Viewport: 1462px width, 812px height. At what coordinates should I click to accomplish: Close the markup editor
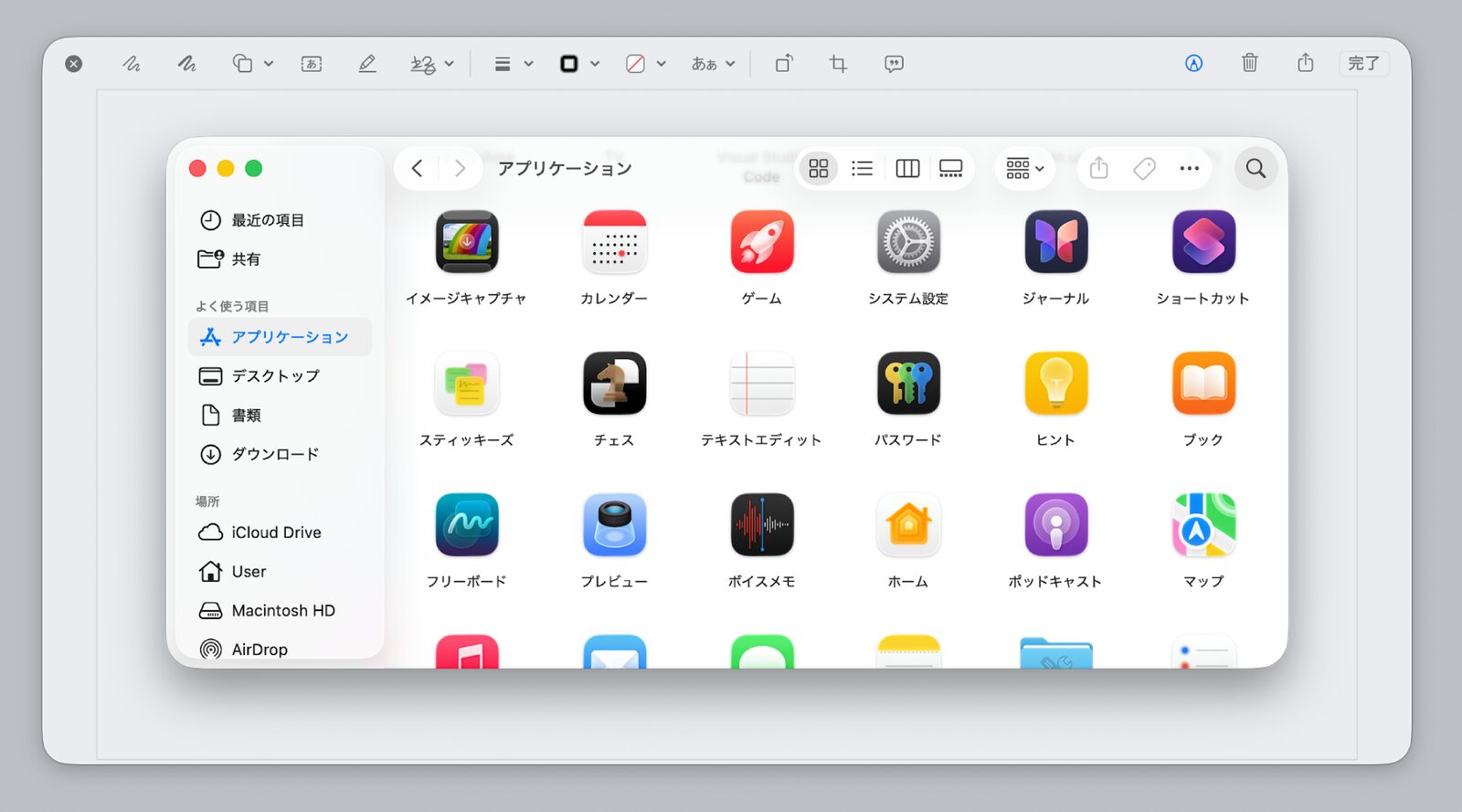click(74, 63)
